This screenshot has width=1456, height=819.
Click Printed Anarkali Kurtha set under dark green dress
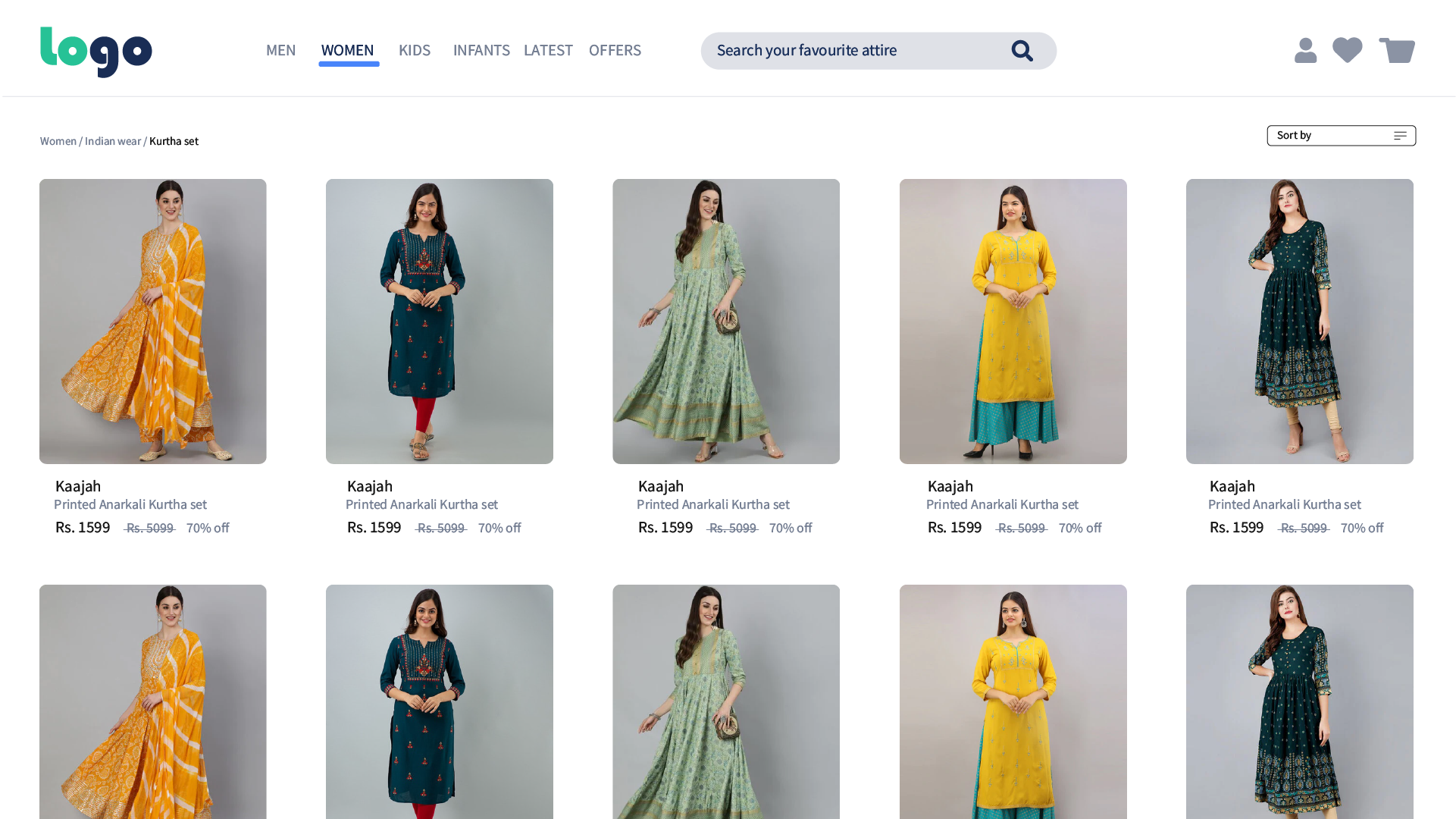tap(1285, 504)
